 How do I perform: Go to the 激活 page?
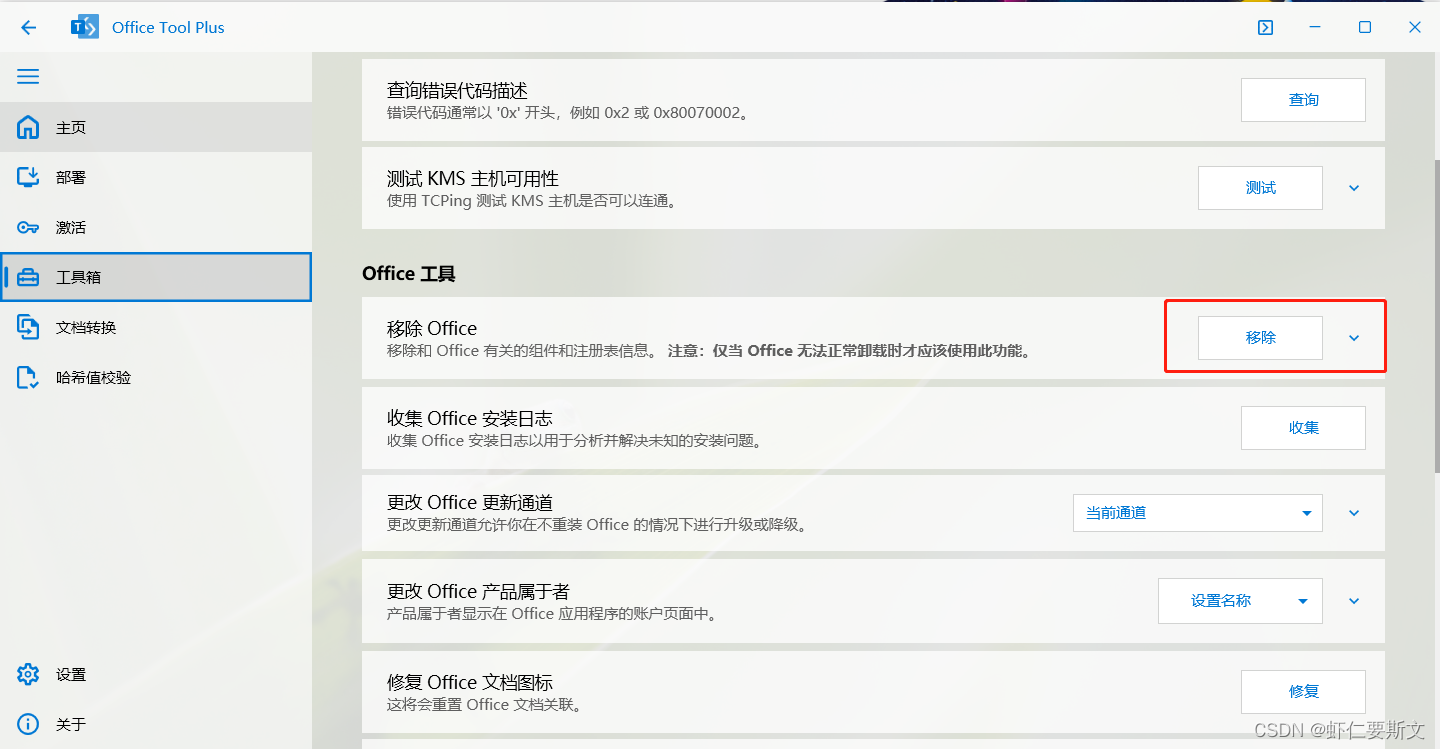156,227
